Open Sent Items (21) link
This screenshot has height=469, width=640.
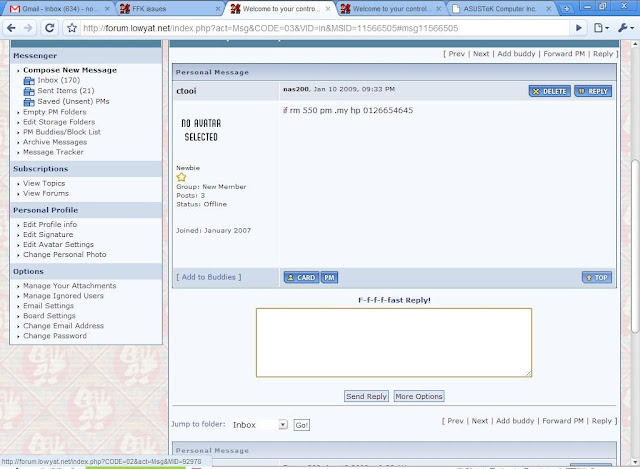pyautogui.click(x=66, y=91)
